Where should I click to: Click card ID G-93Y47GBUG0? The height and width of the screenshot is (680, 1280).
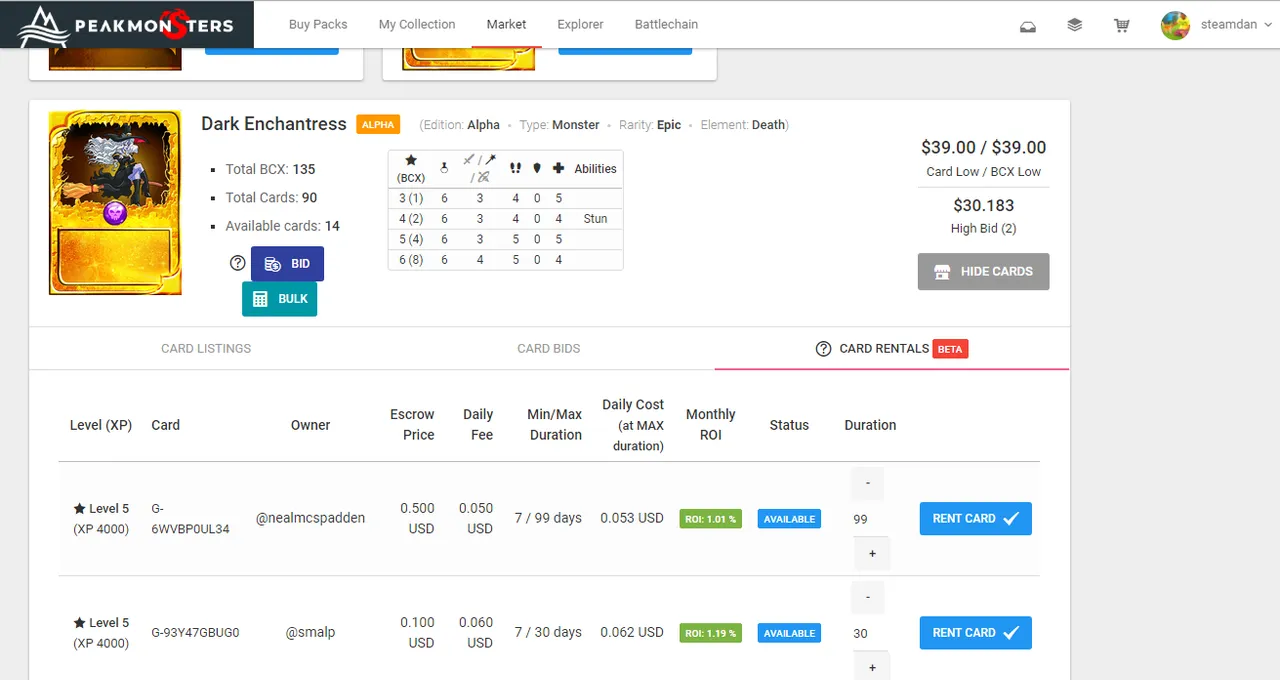[x=195, y=633]
